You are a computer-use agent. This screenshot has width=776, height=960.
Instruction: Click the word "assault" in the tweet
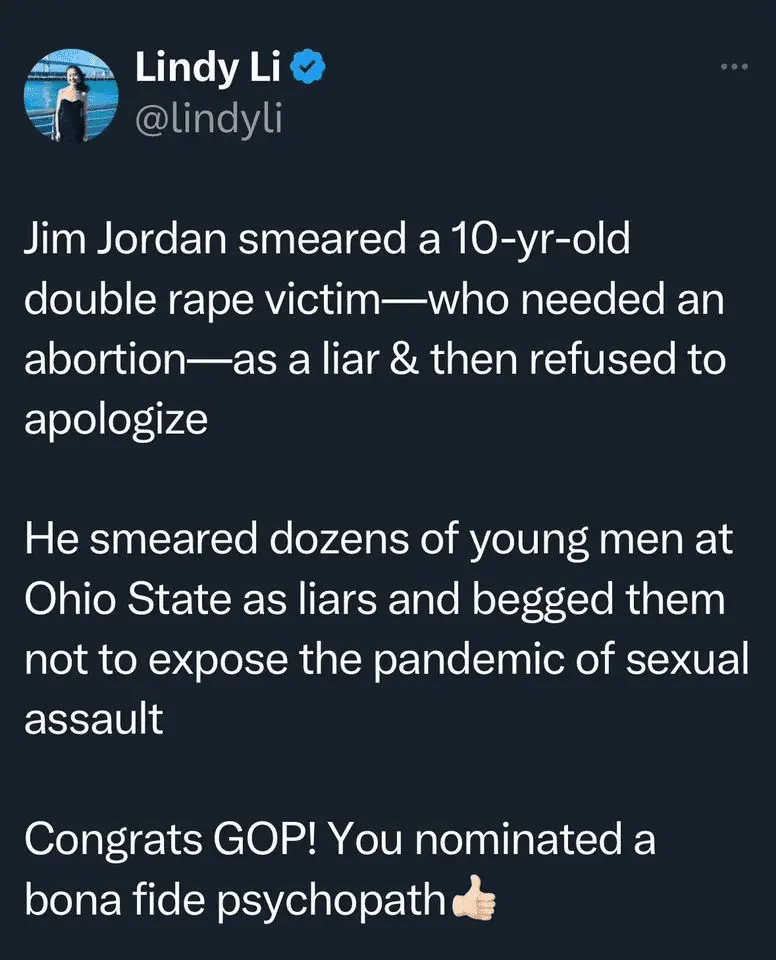[x=94, y=720]
